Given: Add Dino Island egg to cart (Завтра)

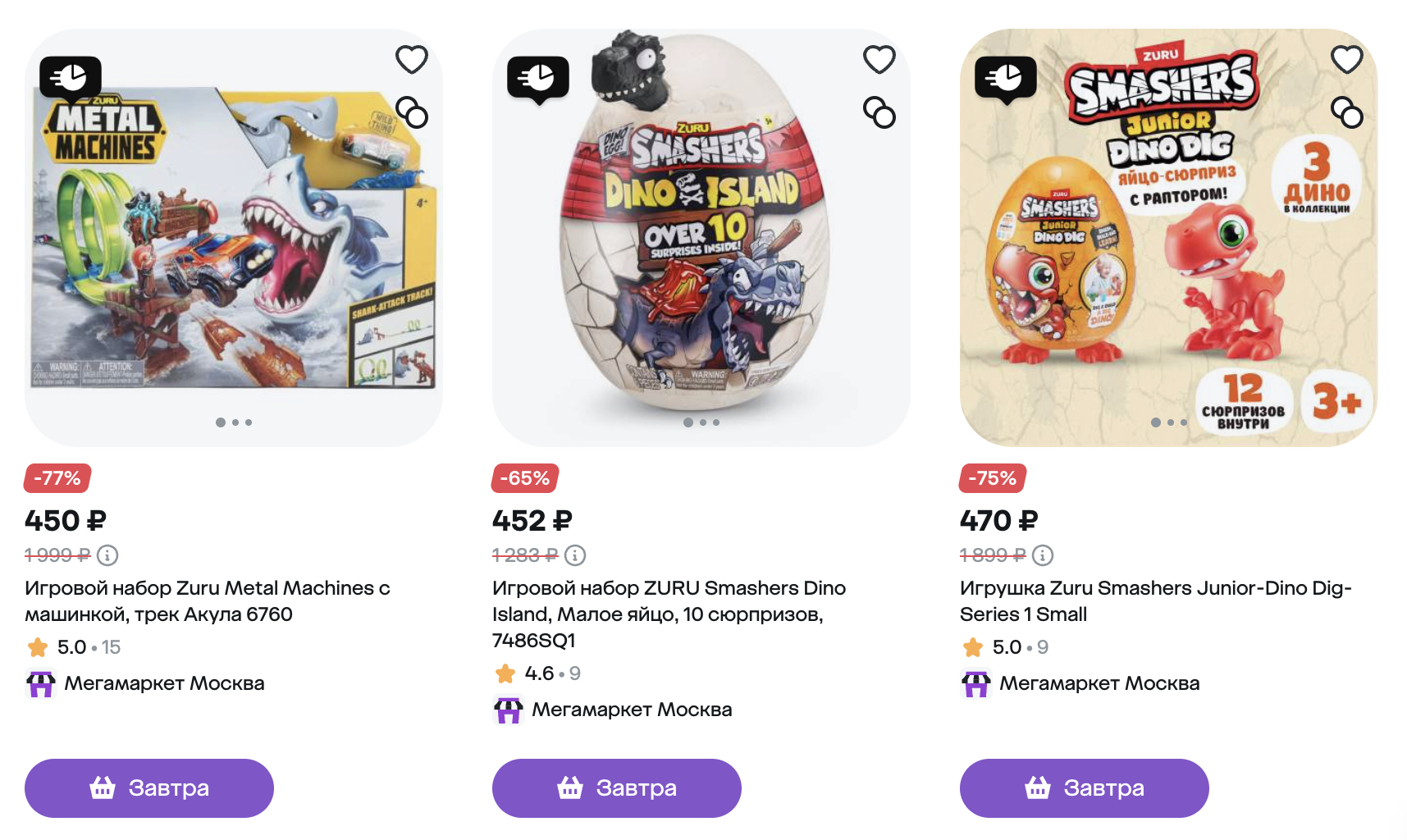Looking at the screenshot, I should [617, 788].
